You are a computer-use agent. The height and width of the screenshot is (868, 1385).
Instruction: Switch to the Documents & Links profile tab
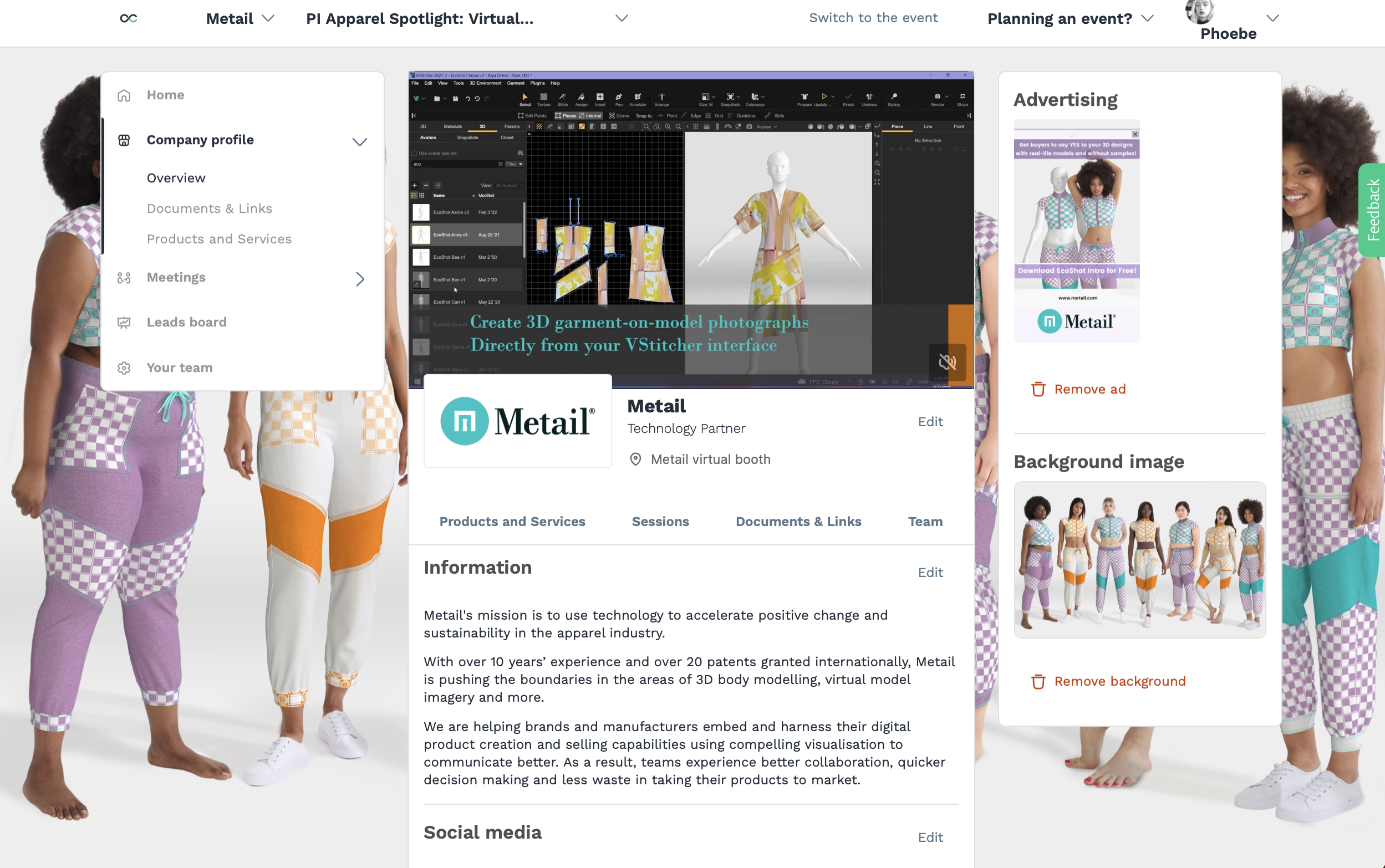point(799,522)
